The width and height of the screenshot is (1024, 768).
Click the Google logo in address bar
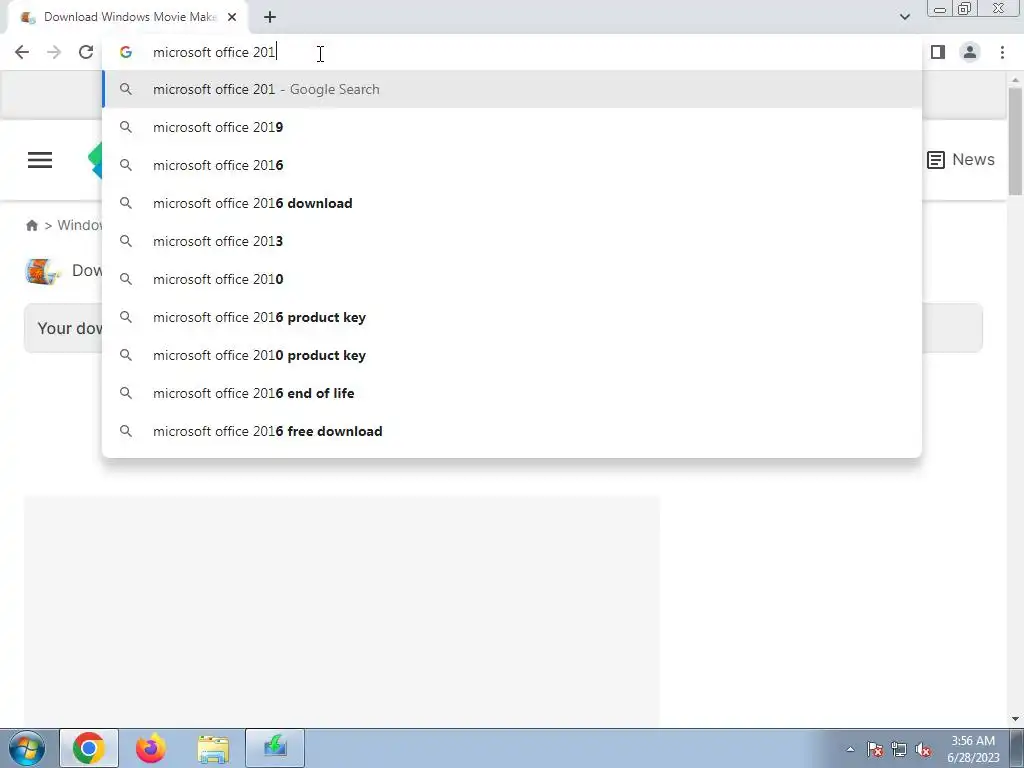126,52
